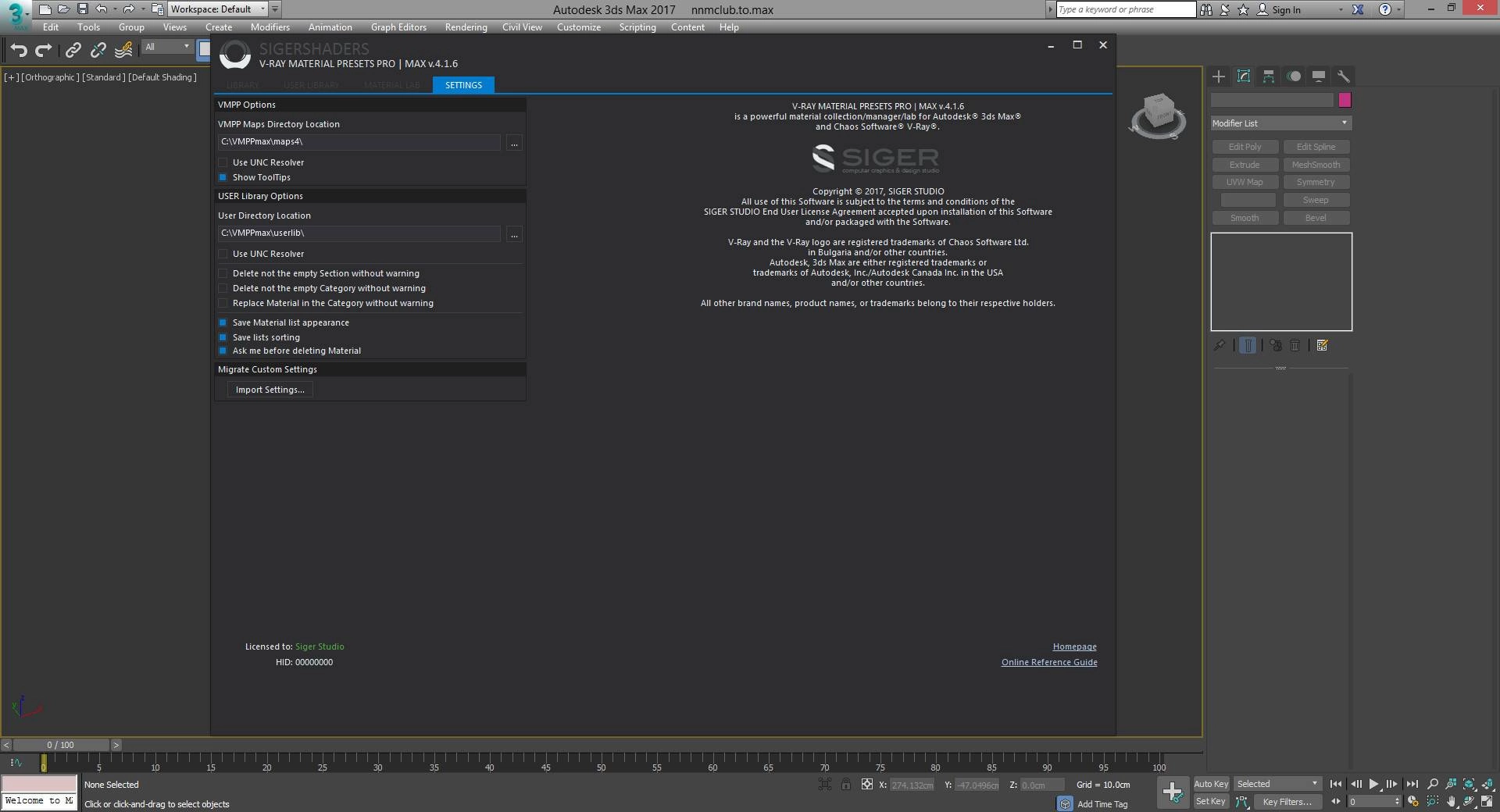
Task: Toggle Save lists sorting checkbox
Action: click(x=223, y=337)
